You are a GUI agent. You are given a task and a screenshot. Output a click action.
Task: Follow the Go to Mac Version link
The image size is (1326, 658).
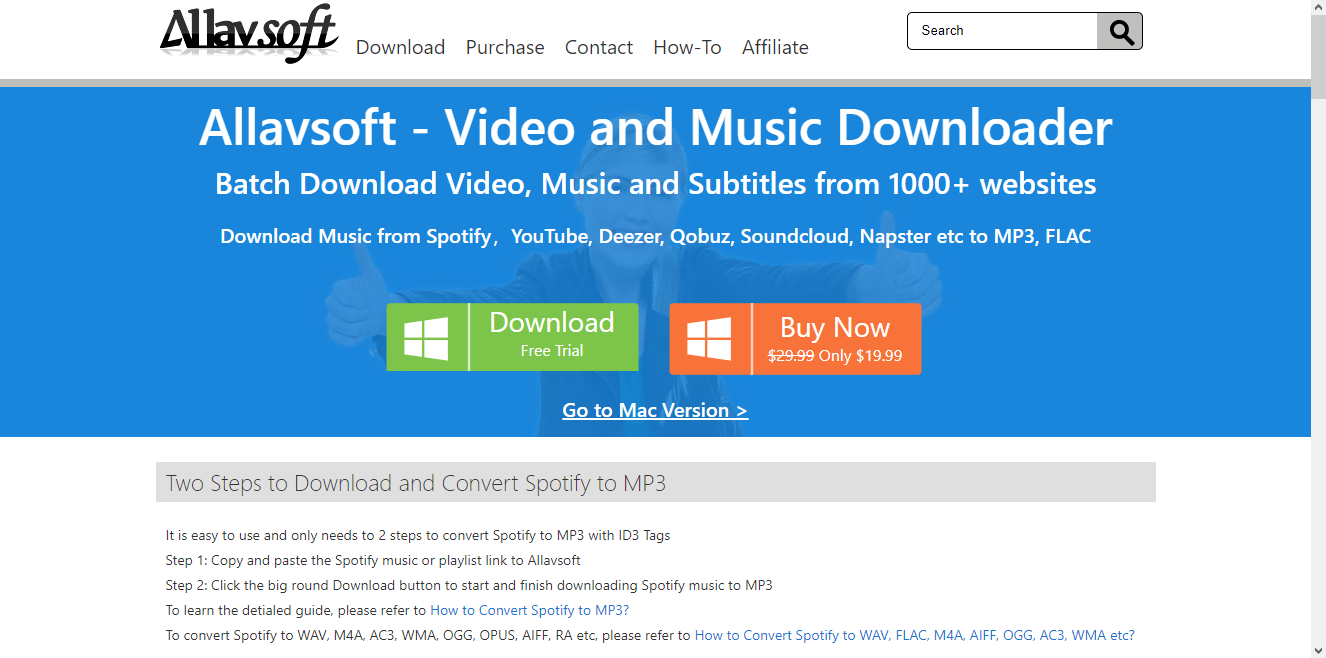[x=655, y=410]
